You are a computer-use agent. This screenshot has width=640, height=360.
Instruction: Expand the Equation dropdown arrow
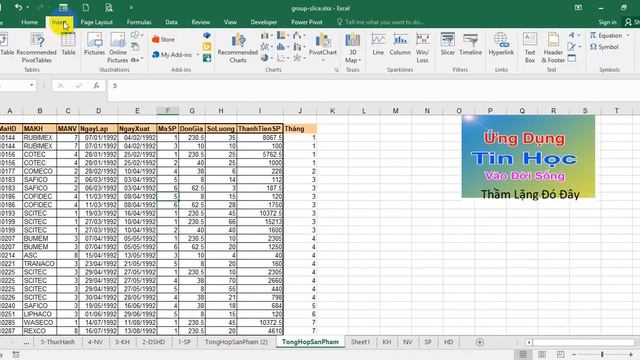[x=628, y=36]
